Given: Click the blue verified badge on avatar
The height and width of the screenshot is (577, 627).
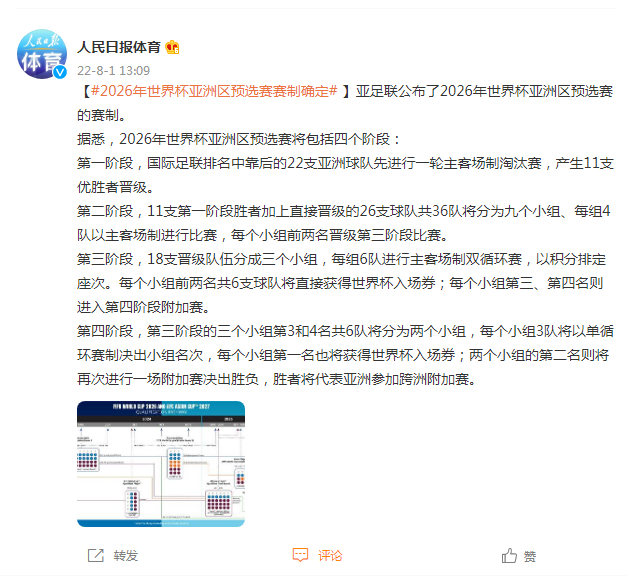Looking at the screenshot, I should point(60,72).
